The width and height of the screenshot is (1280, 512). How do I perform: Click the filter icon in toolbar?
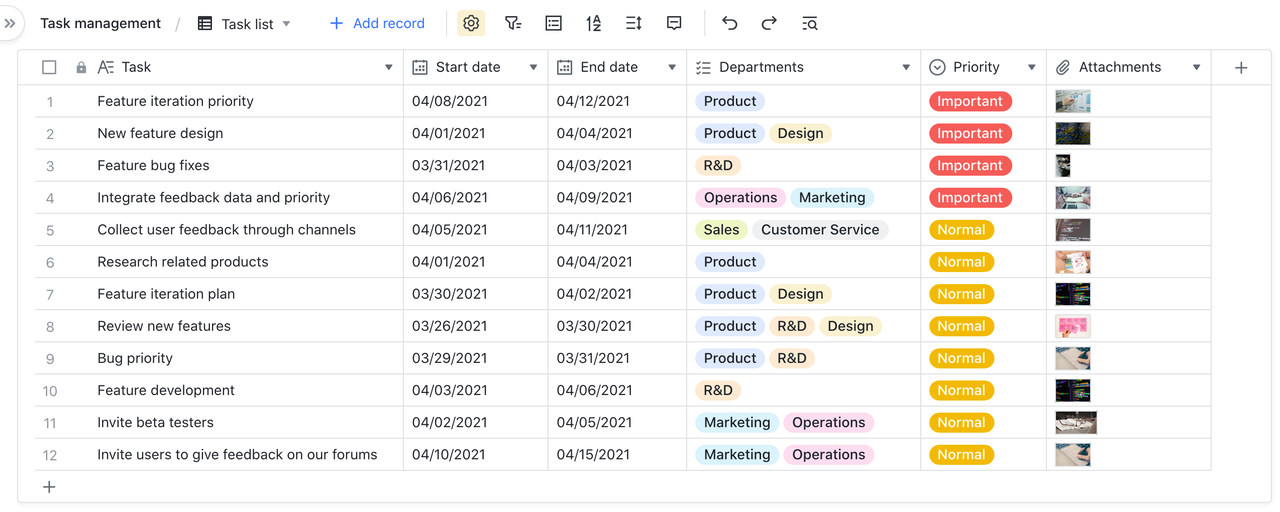pyautogui.click(x=513, y=23)
